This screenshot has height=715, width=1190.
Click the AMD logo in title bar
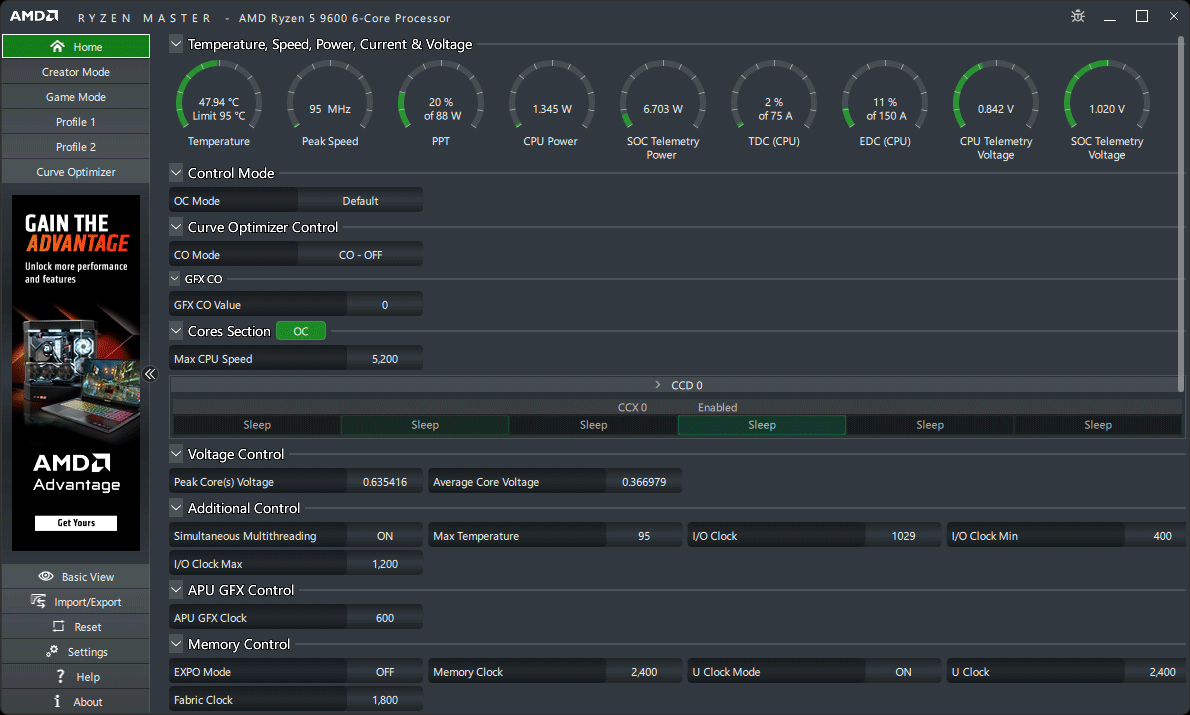[x=34, y=16]
